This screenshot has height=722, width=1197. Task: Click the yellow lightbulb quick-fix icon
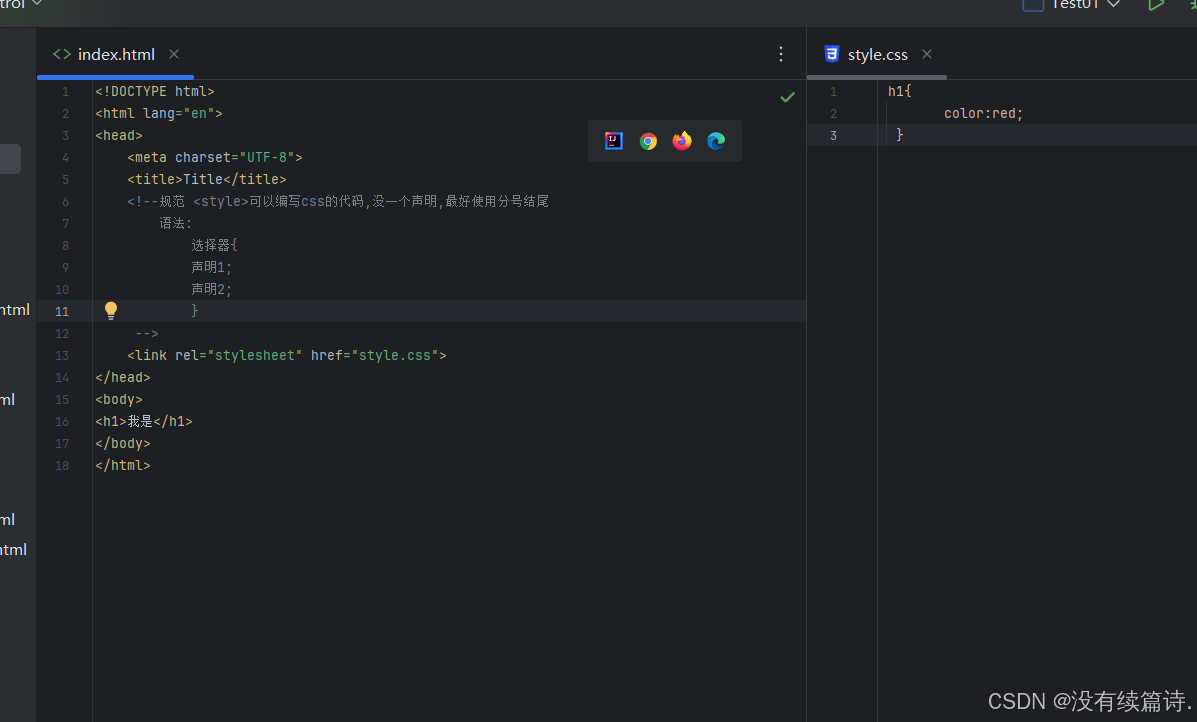[x=111, y=310]
